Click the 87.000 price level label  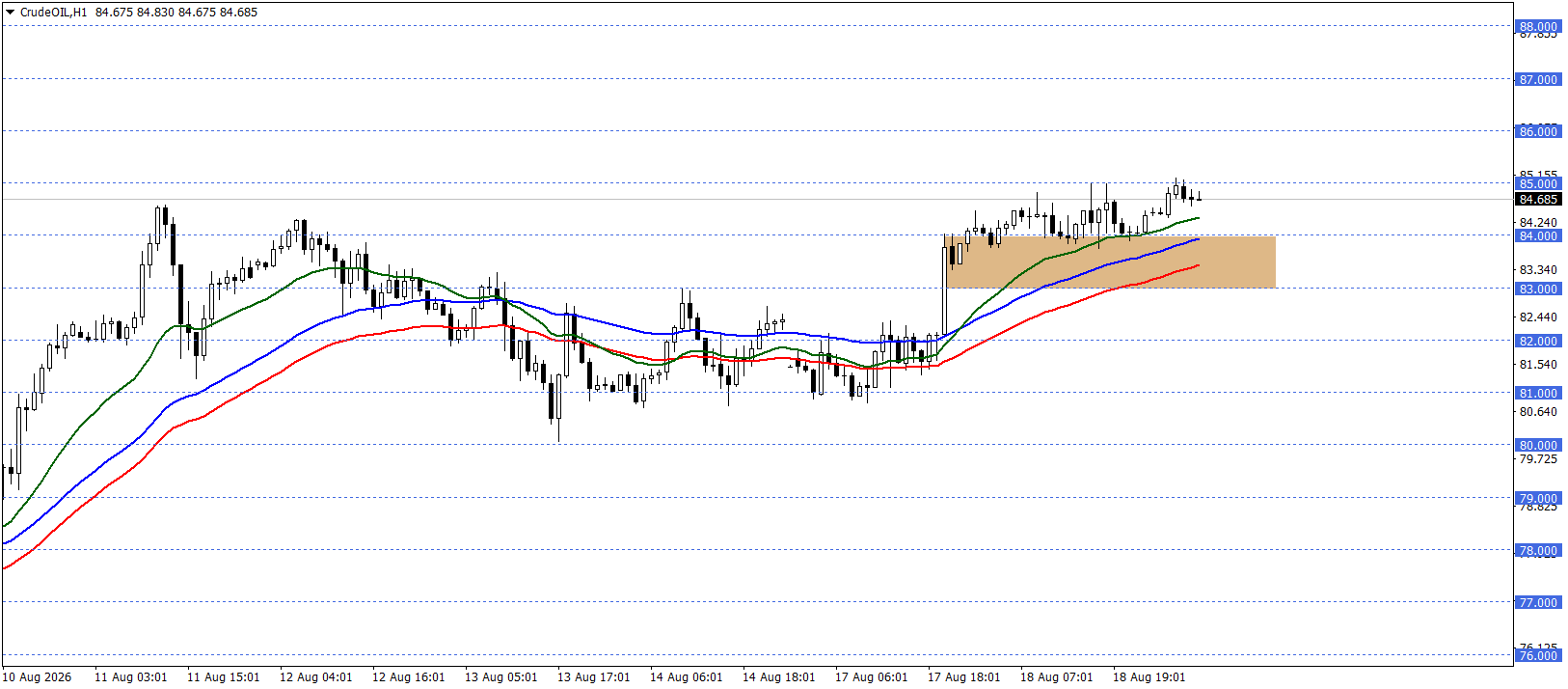(1538, 79)
